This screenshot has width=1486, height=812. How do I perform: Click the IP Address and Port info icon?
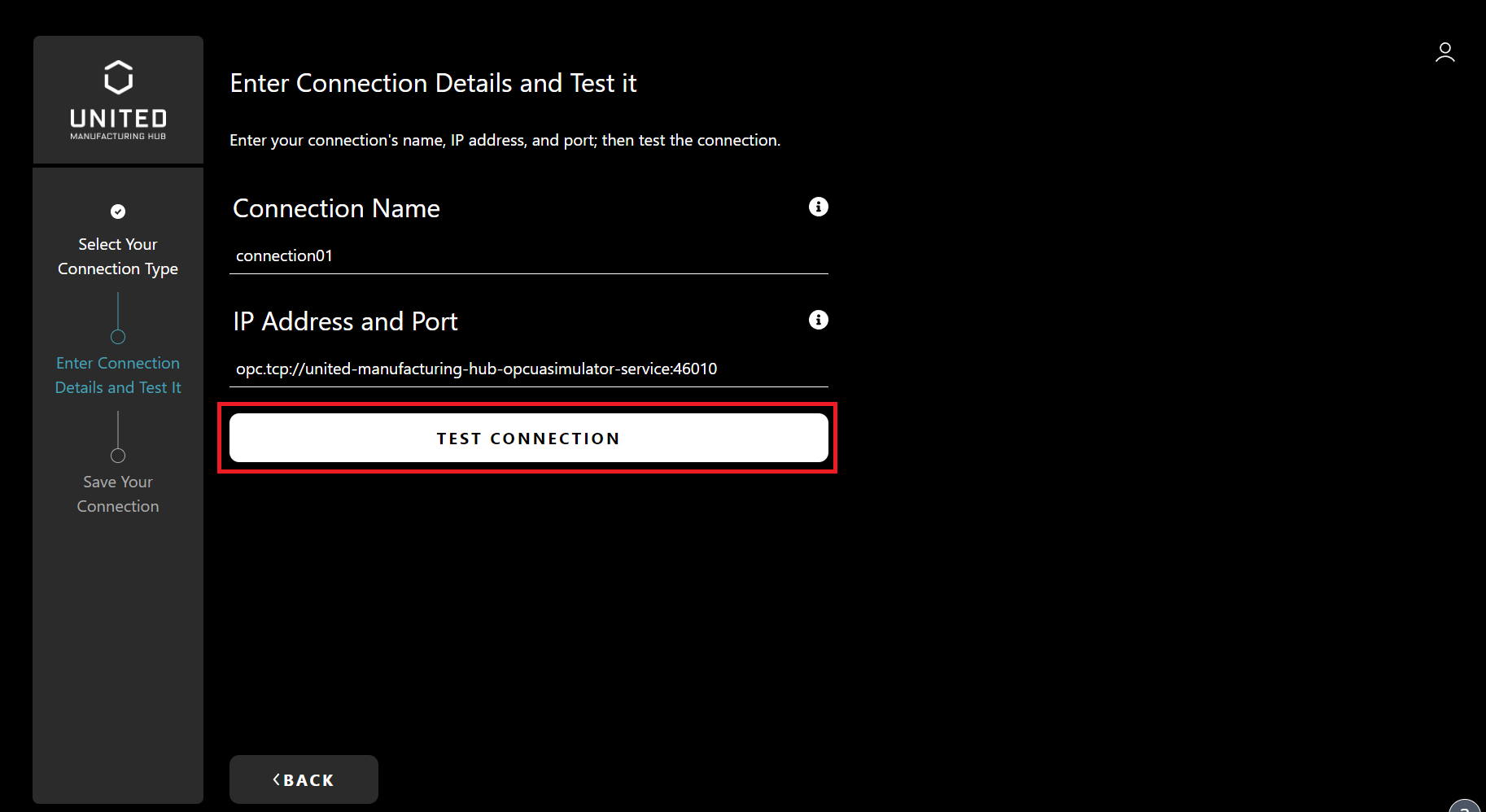click(818, 320)
